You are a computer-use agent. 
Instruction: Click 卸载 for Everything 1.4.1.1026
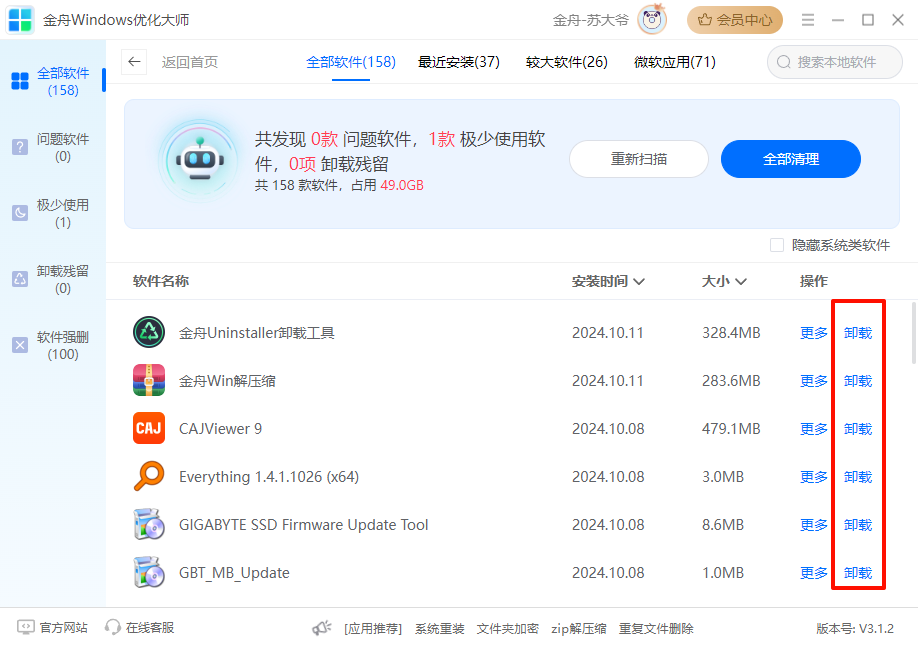858,477
